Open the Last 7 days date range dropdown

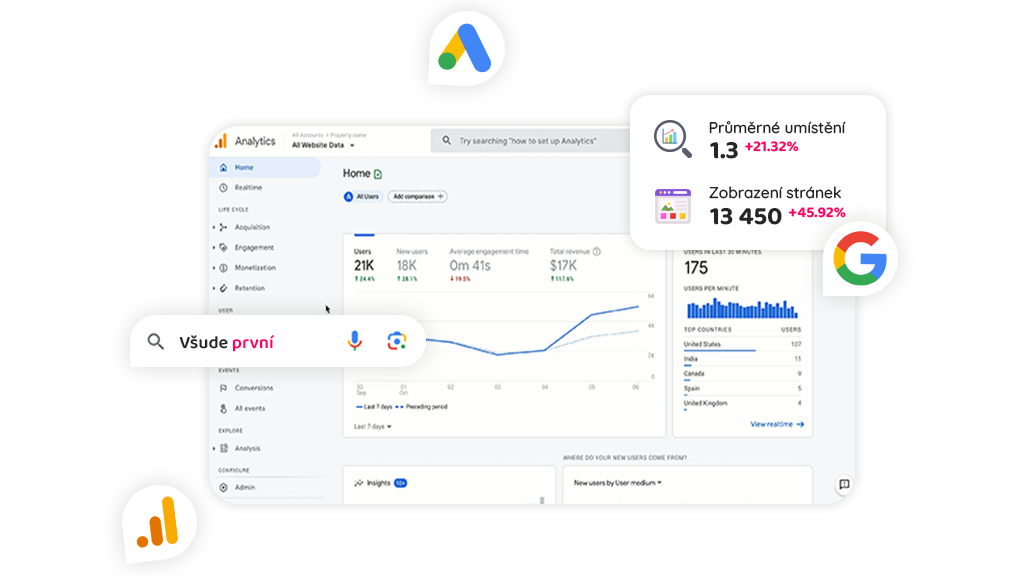click(373, 426)
